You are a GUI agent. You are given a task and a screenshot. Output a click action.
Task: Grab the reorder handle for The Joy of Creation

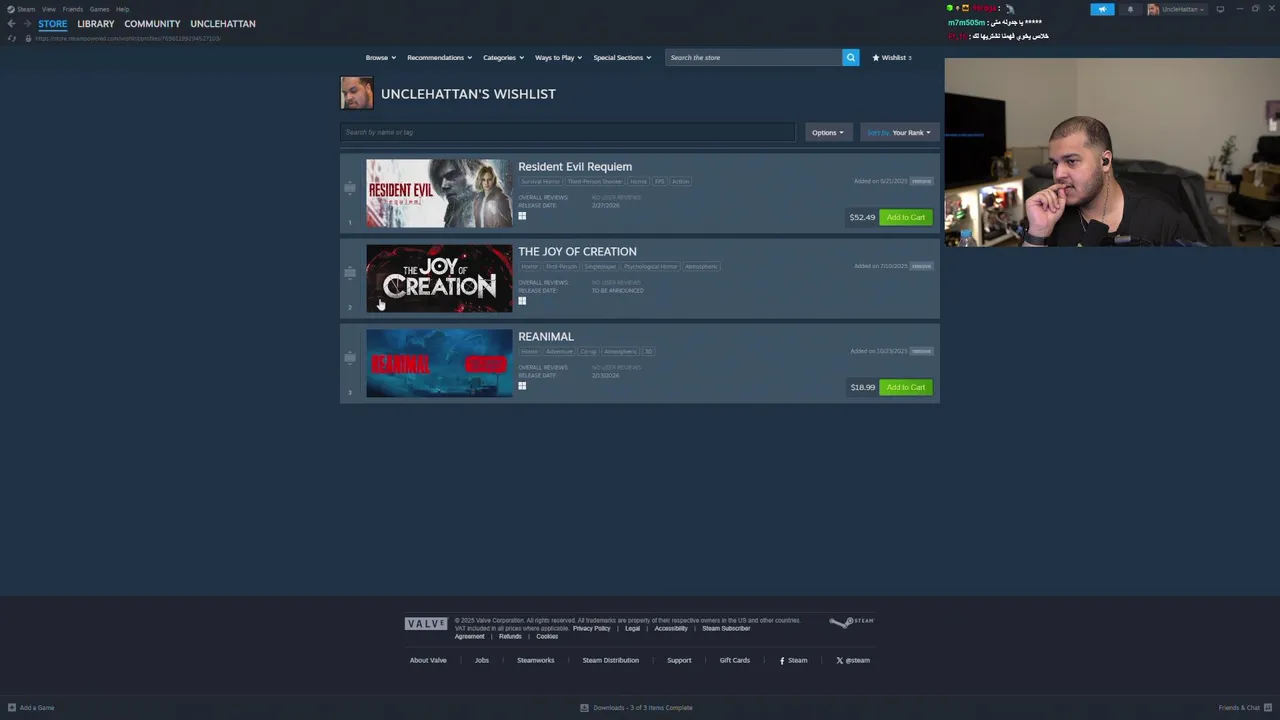point(349,273)
